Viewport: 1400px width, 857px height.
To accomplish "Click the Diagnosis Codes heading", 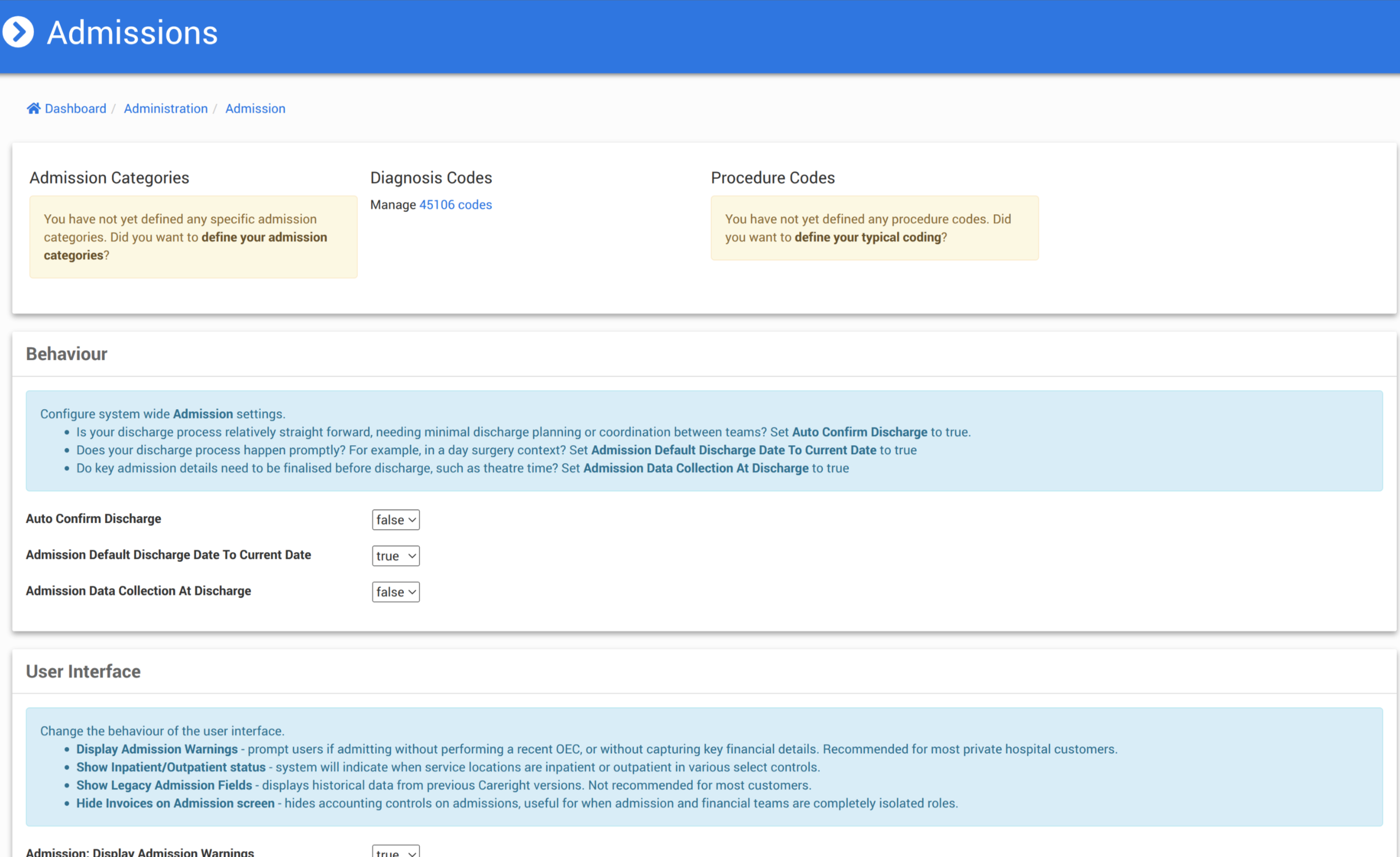I will click(431, 178).
